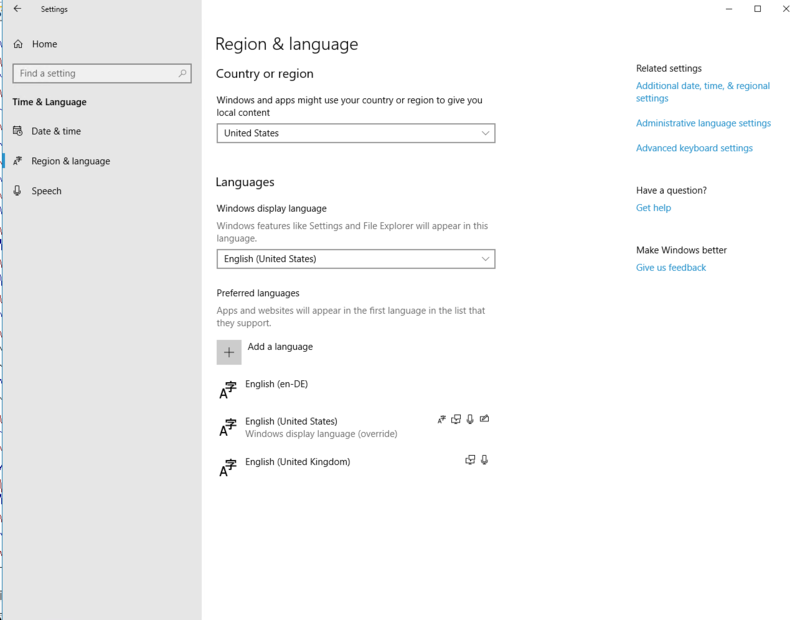Select Region & language in the sidebar
Image resolution: width=800 pixels, height=620 pixels.
[70, 161]
